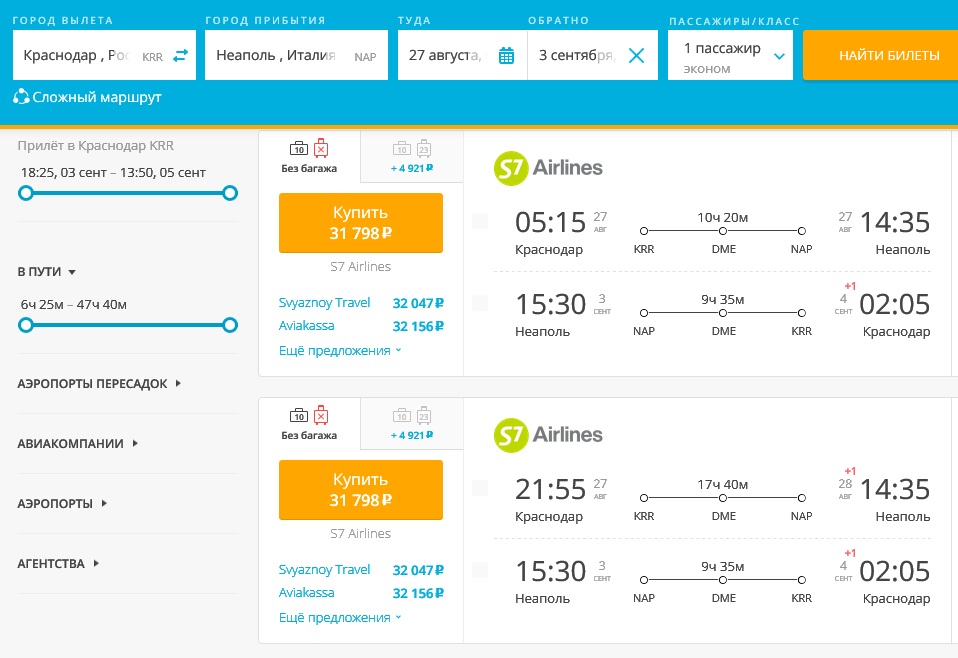Open the departure date calendar icon
958x658 pixels.
[x=506, y=56]
